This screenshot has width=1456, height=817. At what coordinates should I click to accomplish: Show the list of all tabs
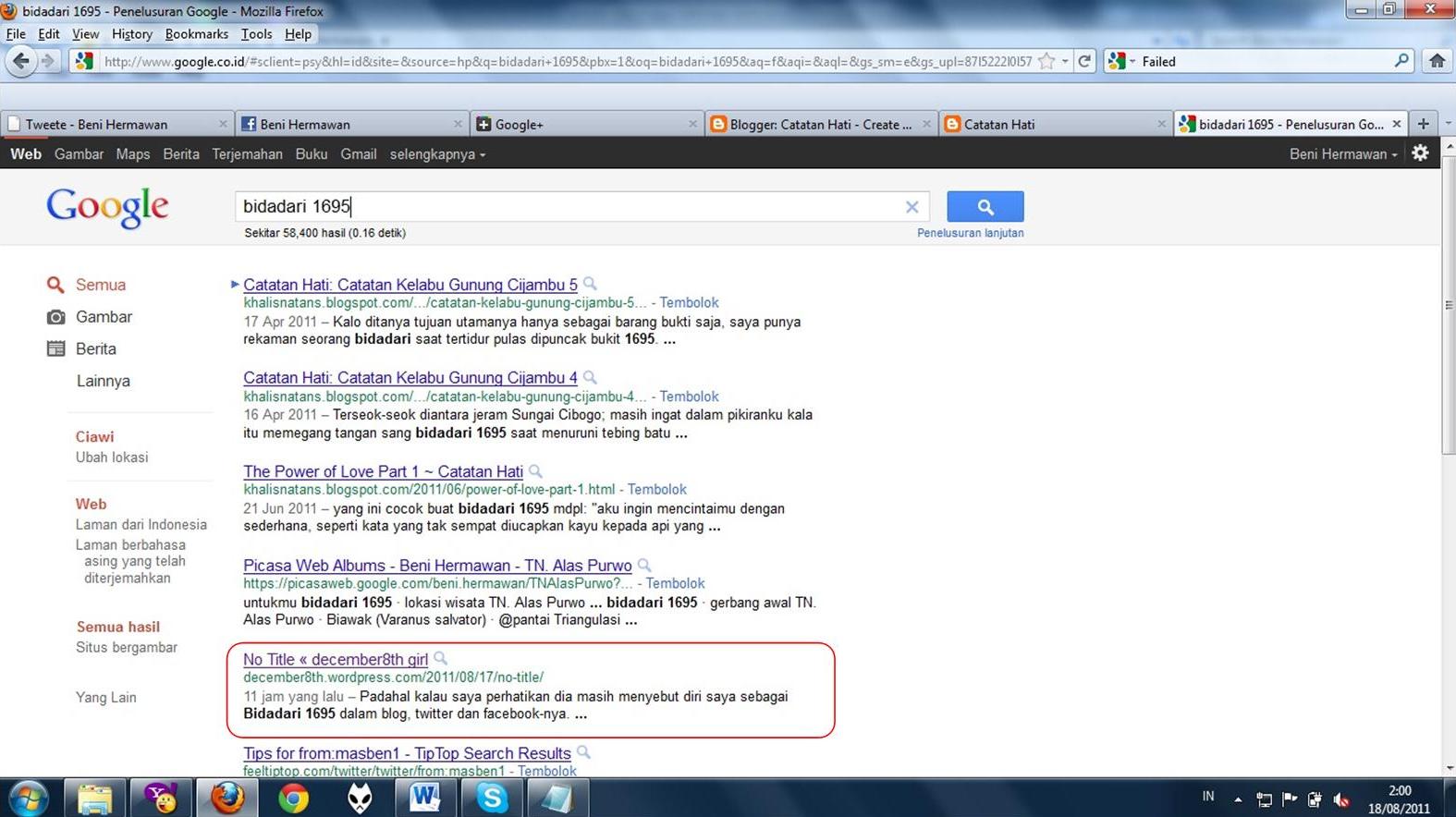pos(1448,124)
